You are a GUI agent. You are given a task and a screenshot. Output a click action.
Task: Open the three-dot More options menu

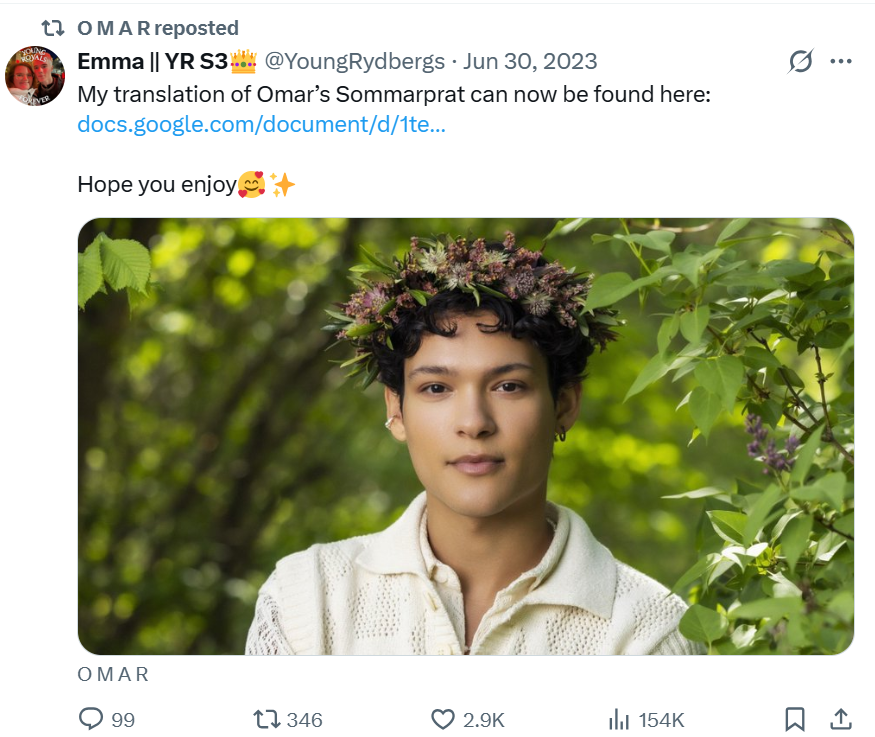point(841,61)
